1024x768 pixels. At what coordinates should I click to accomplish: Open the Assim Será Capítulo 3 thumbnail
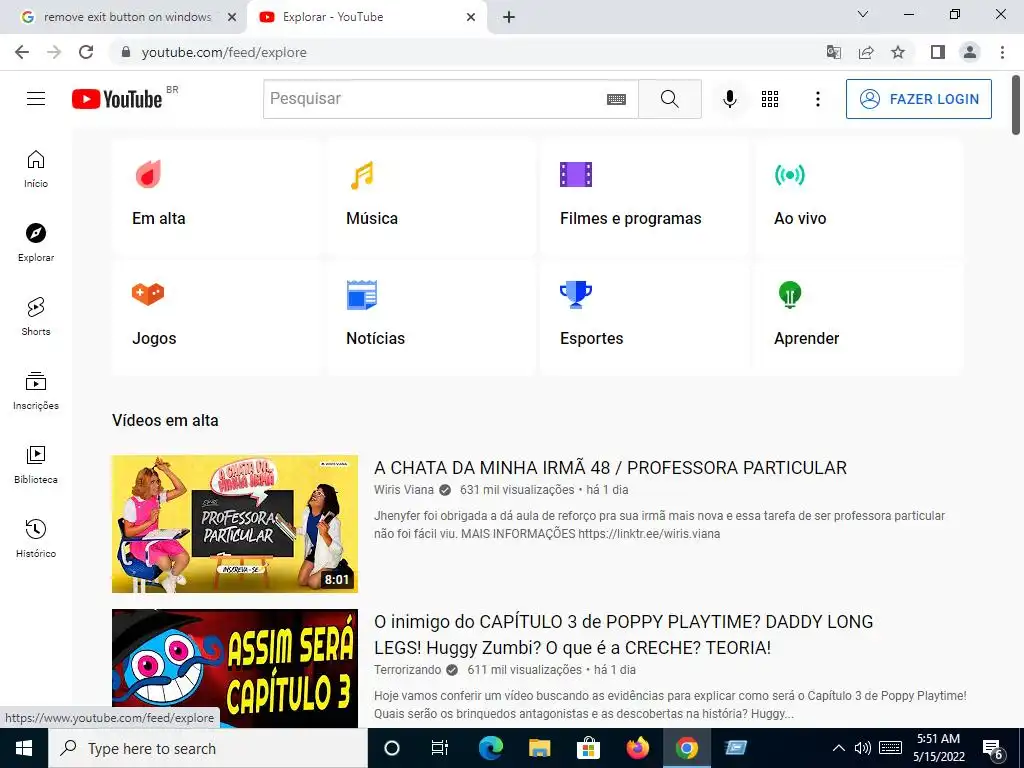234,668
